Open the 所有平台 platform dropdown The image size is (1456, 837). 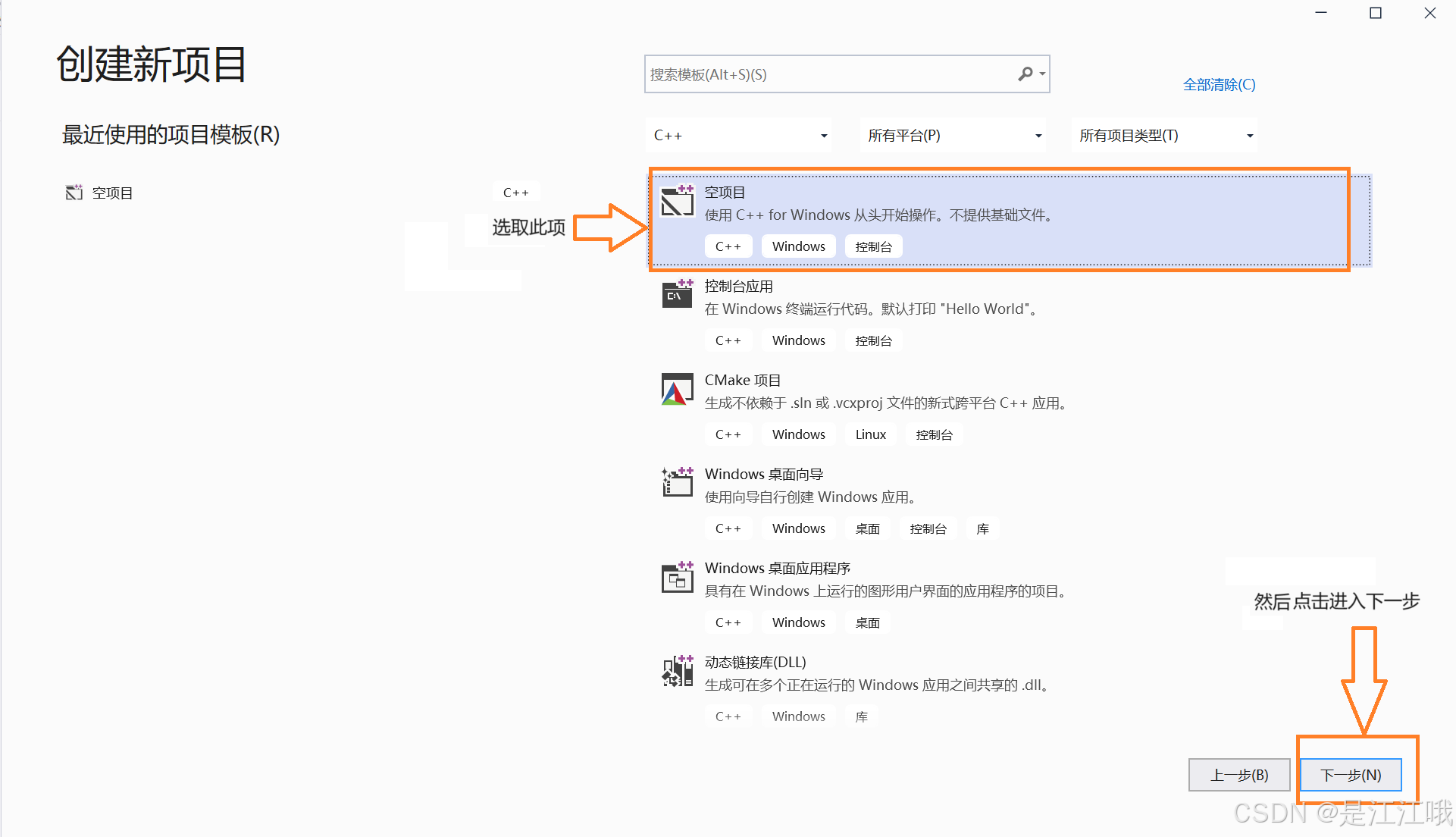pyautogui.click(x=953, y=136)
